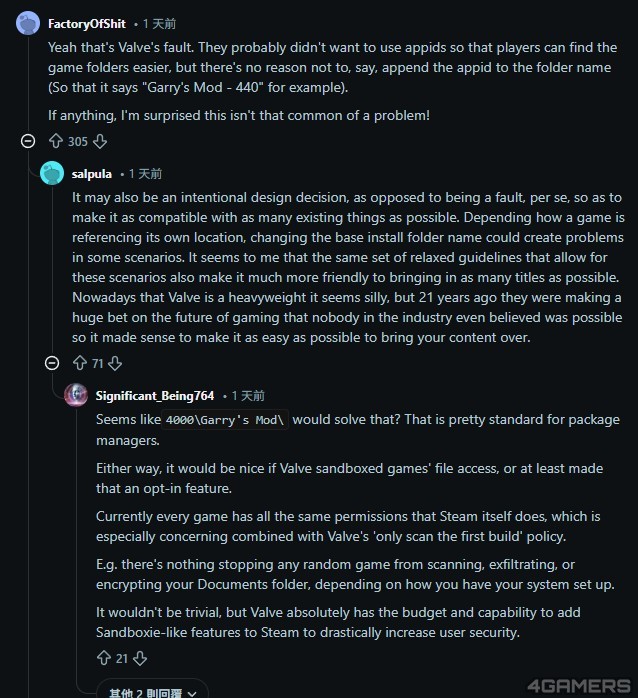Click FactoryOfShit's avatar icon
638x698 pixels.
click(x=28, y=23)
